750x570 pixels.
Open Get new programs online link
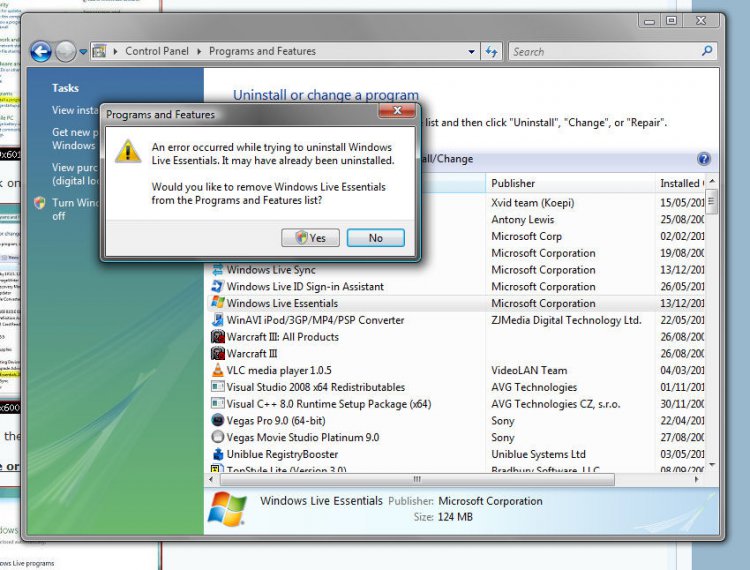75,139
